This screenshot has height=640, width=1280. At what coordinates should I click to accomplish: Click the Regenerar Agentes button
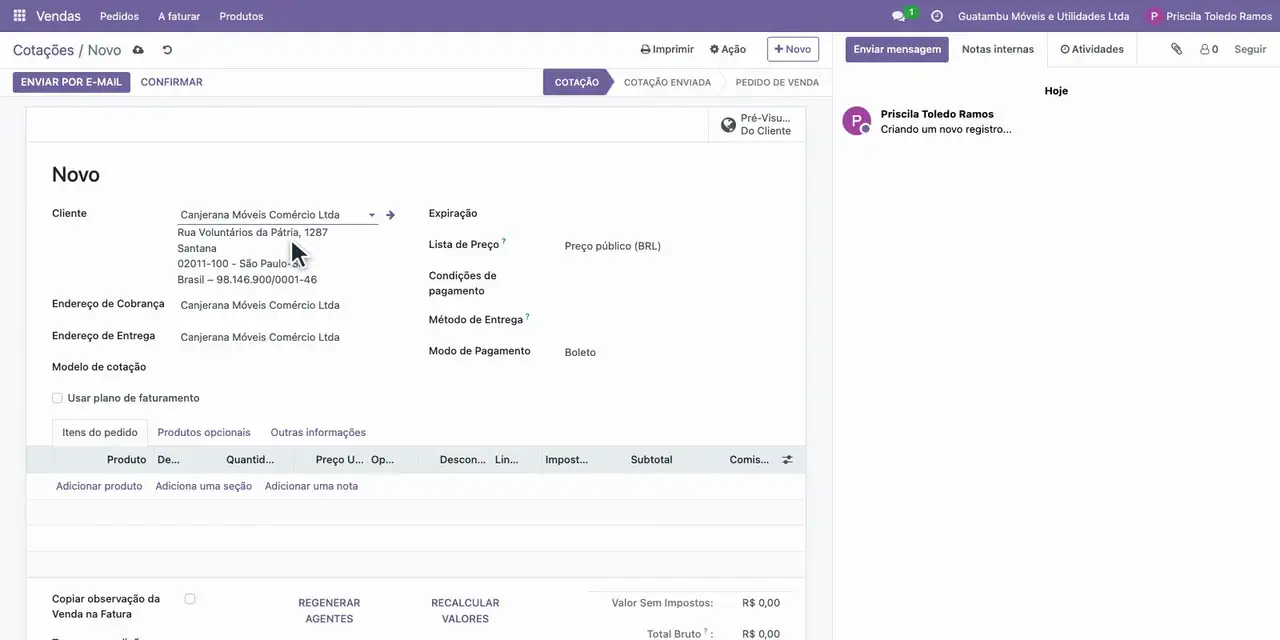[329, 611]
